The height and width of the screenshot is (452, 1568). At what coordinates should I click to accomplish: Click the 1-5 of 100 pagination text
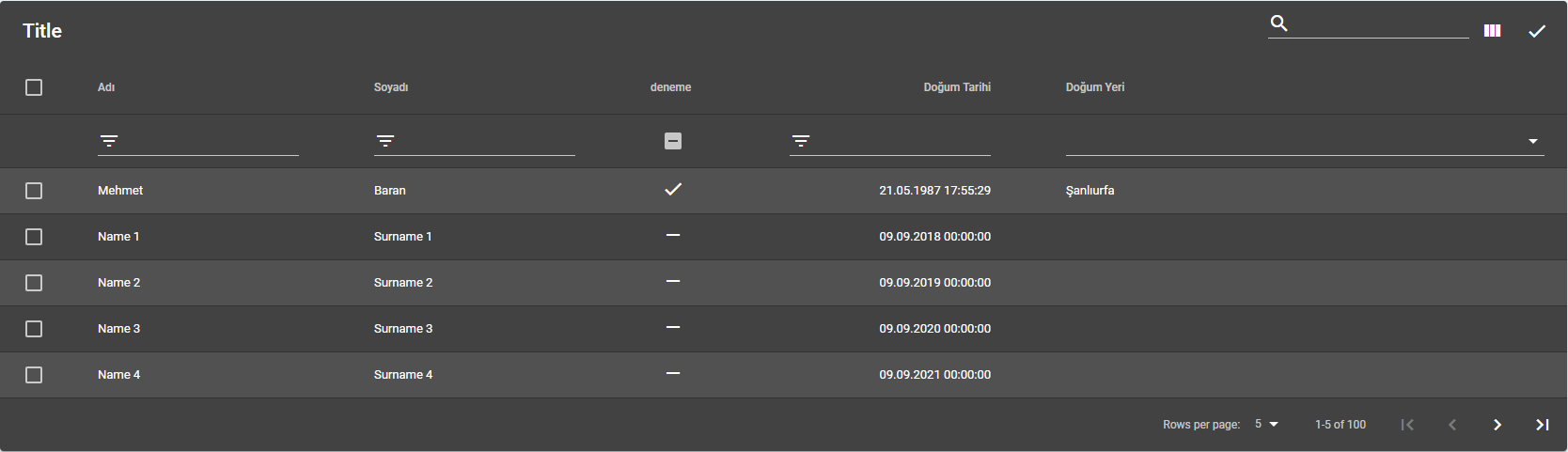[x=1341, y=425]
